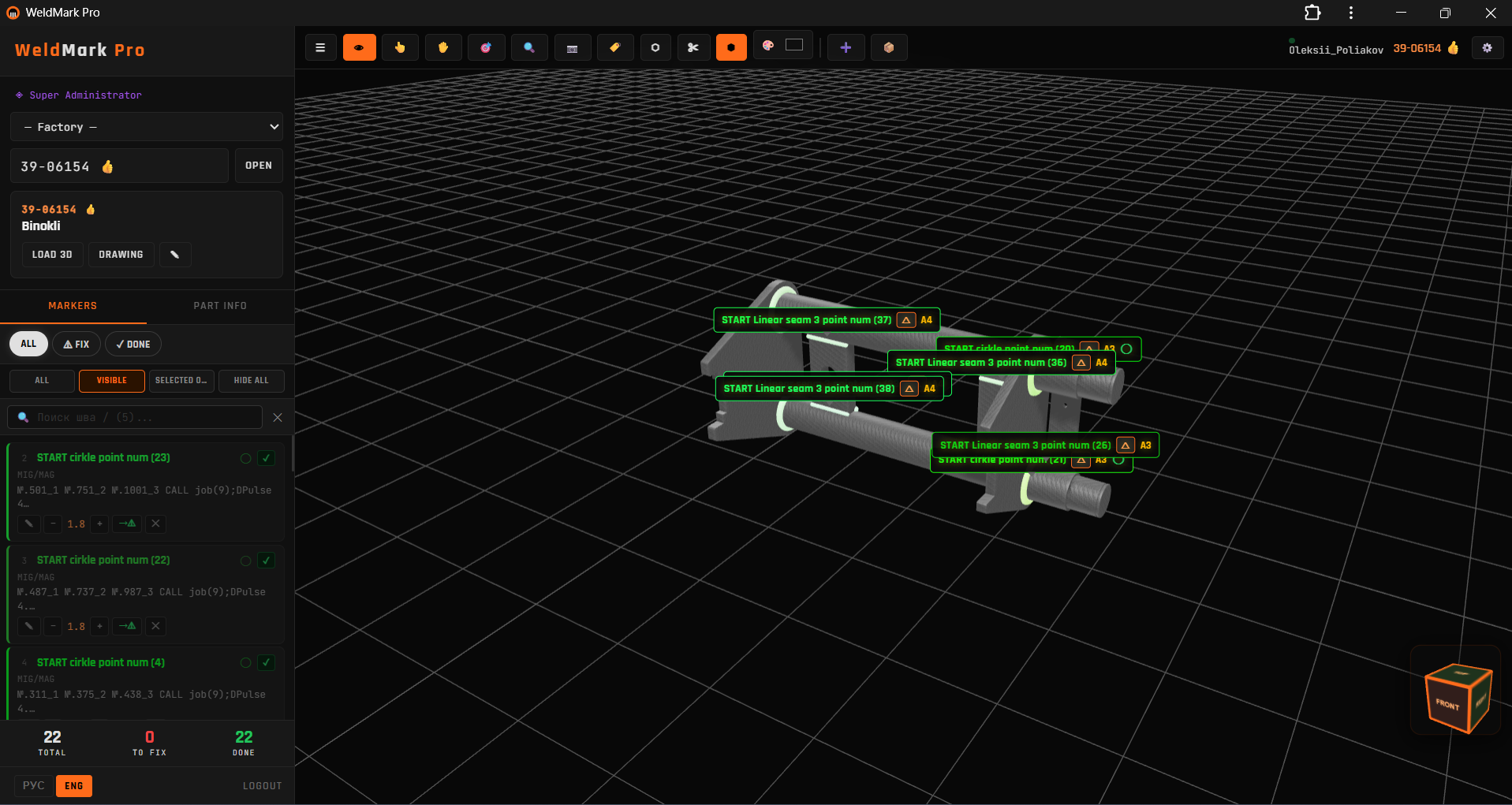Click warning icon on seam label (36)

click(x=1081, y=363)
